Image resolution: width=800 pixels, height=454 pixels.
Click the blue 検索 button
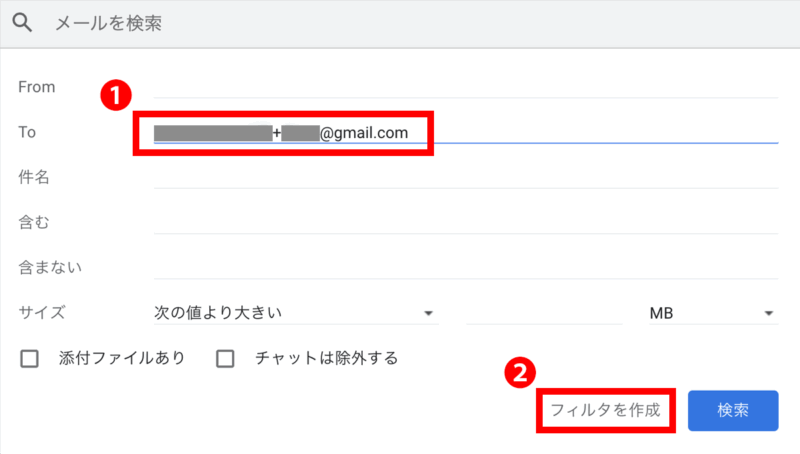[732, 411]
